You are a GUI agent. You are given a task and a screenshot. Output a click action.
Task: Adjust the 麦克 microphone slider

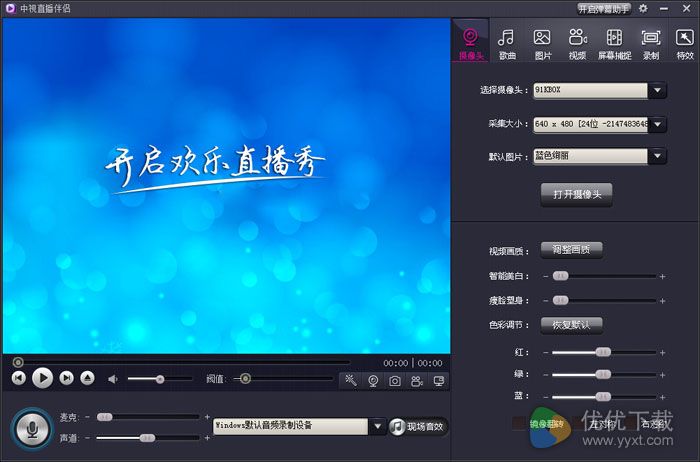148,417
